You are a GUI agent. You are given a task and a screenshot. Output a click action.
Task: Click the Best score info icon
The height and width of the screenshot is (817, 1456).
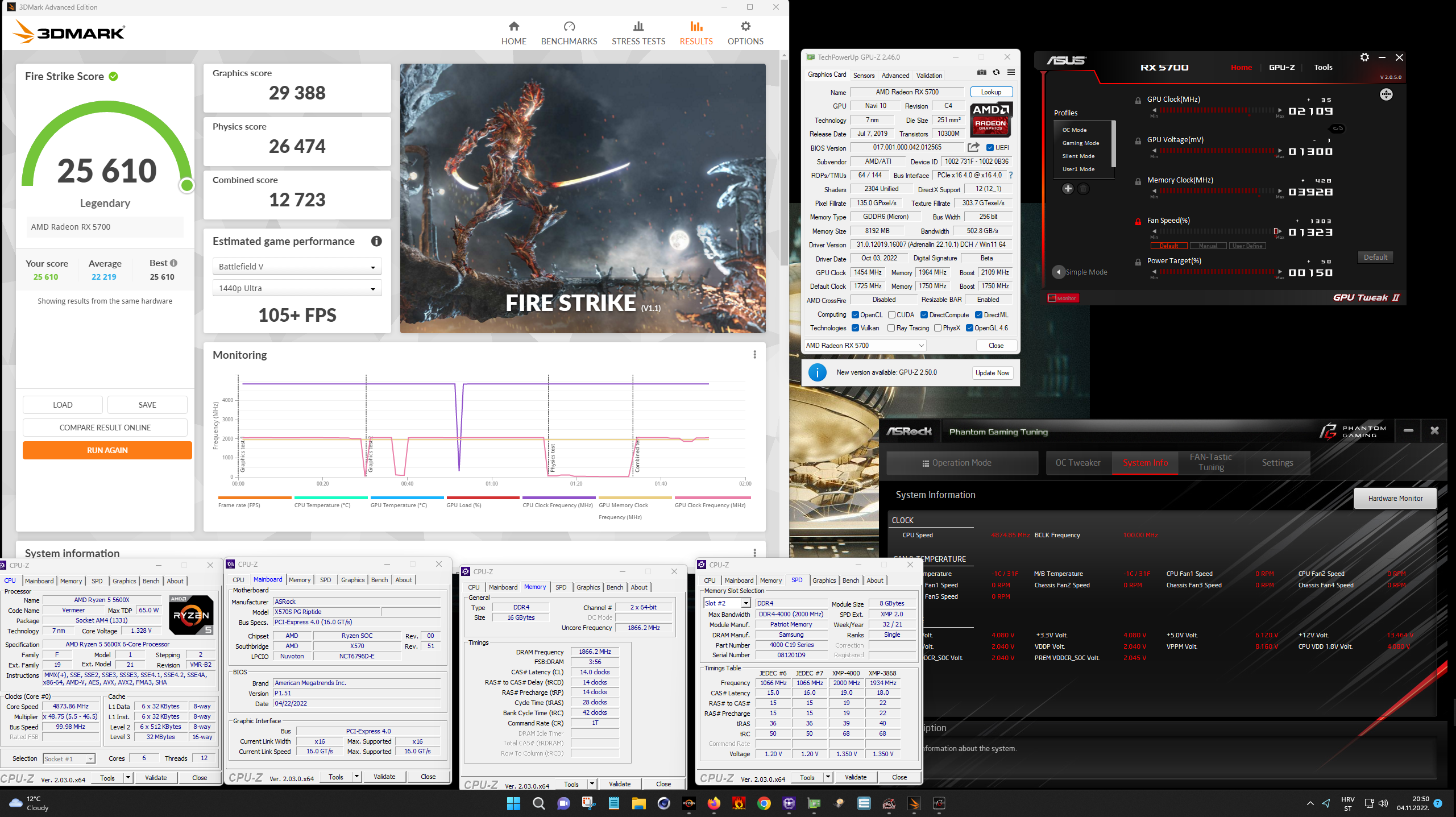point(173,263)
